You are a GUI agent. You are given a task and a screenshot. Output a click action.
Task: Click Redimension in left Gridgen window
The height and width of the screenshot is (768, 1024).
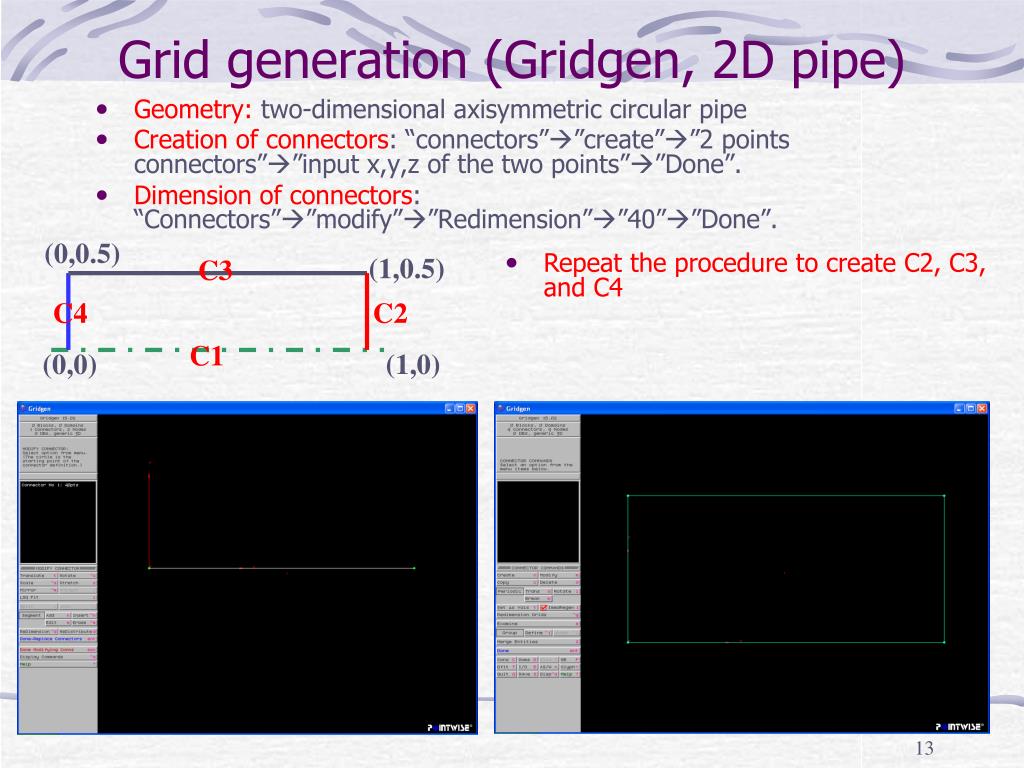click(x=39, y=632)
